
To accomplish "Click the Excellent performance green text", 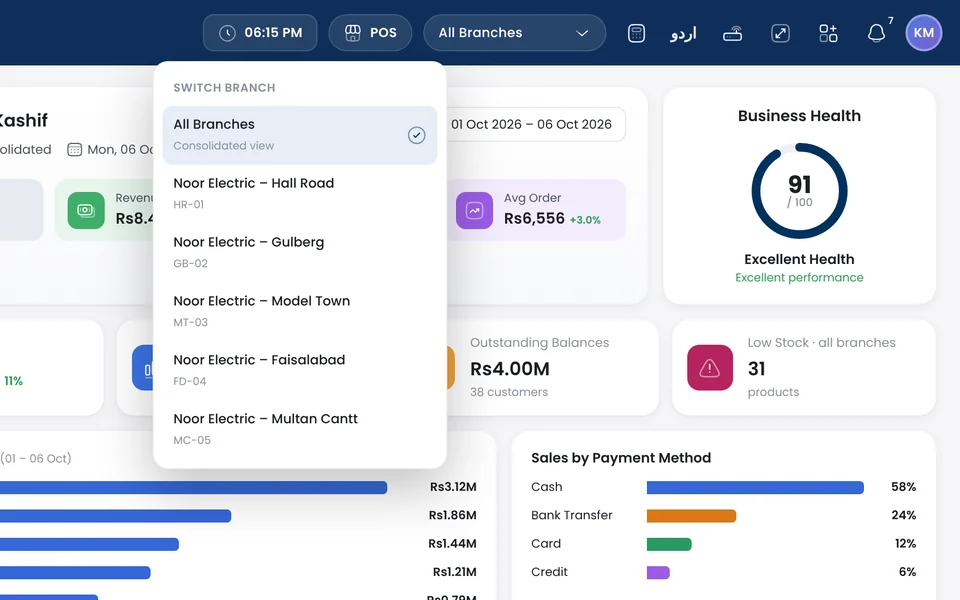I will pos(799,277).
